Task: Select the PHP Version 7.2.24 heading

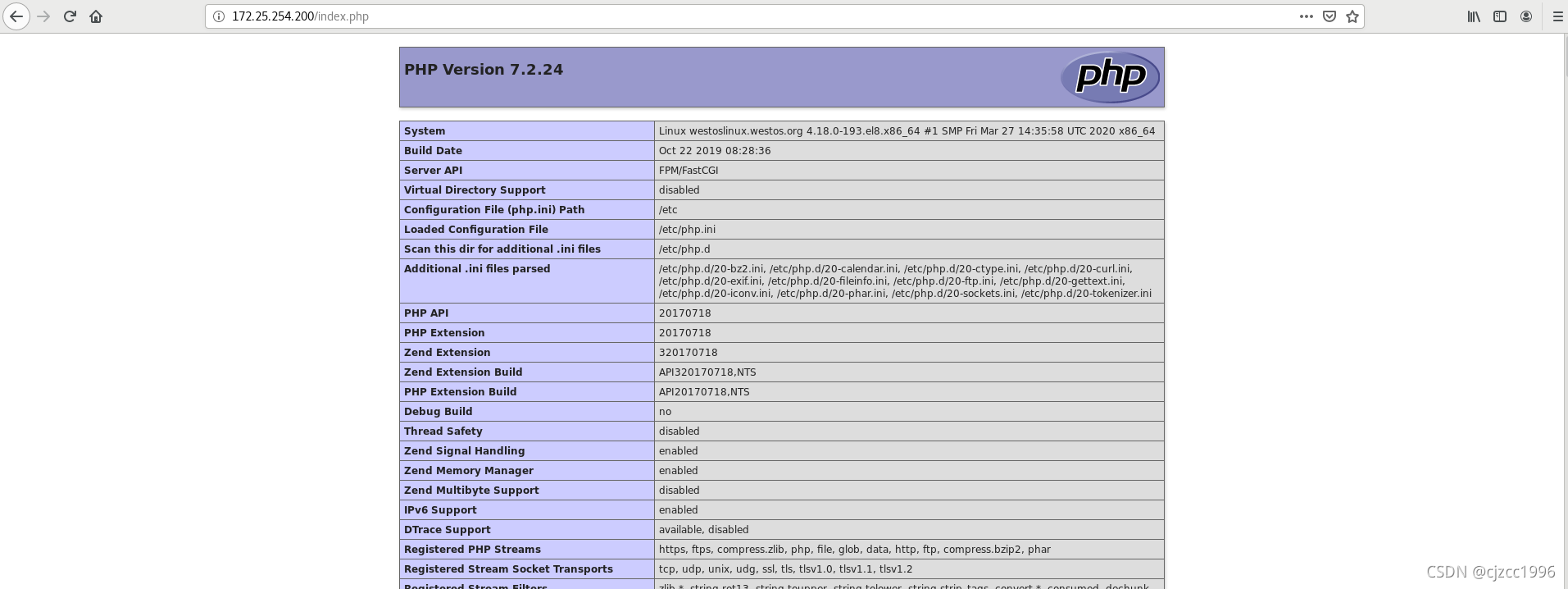Action: coord(484,70)
